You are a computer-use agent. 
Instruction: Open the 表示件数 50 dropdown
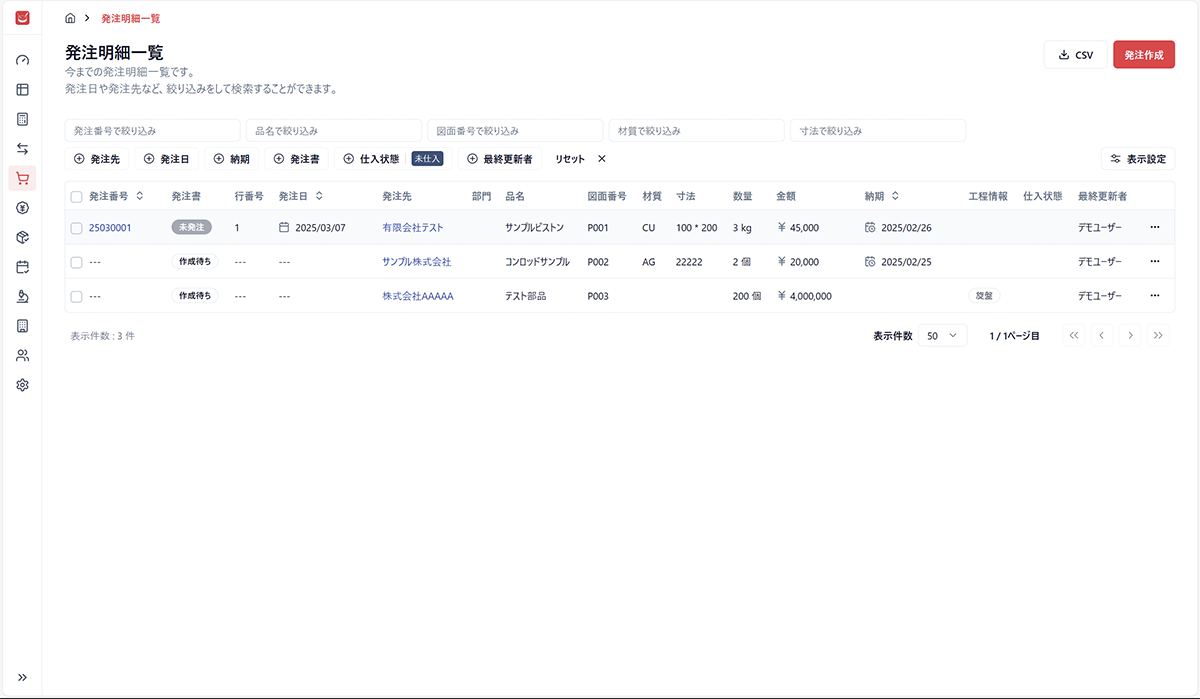(942, 336)
